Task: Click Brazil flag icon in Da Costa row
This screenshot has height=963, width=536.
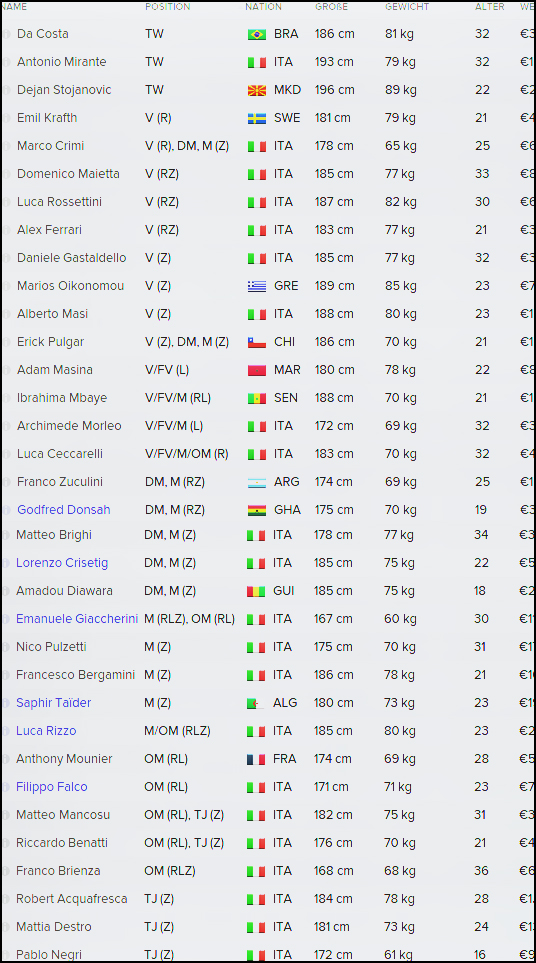Action: click(x=257, y=34)
